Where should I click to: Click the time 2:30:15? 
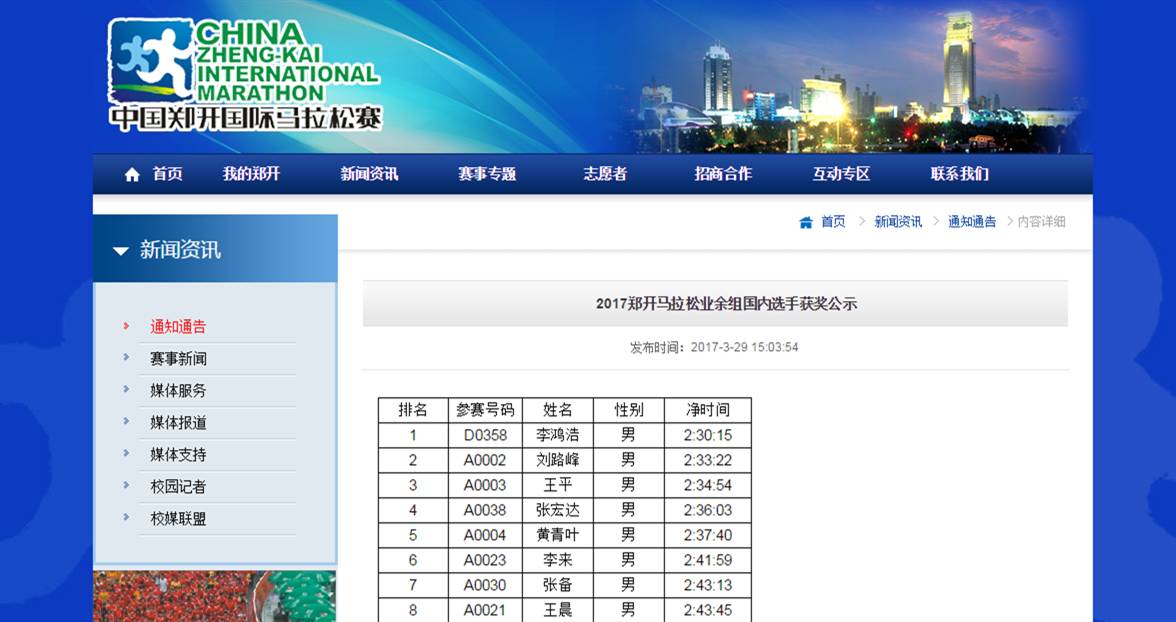click(x=708, y=435)
